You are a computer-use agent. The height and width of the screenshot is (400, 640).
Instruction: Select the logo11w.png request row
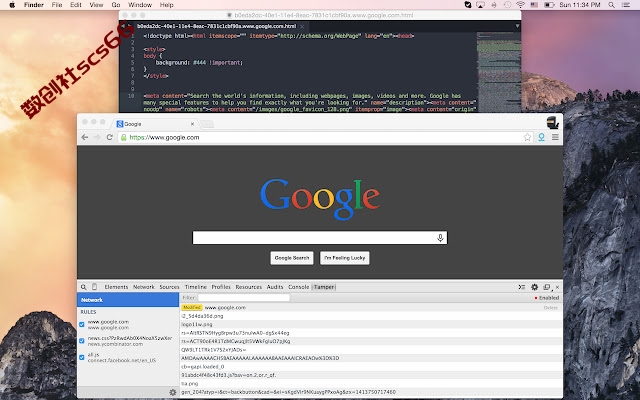point(371,324)
